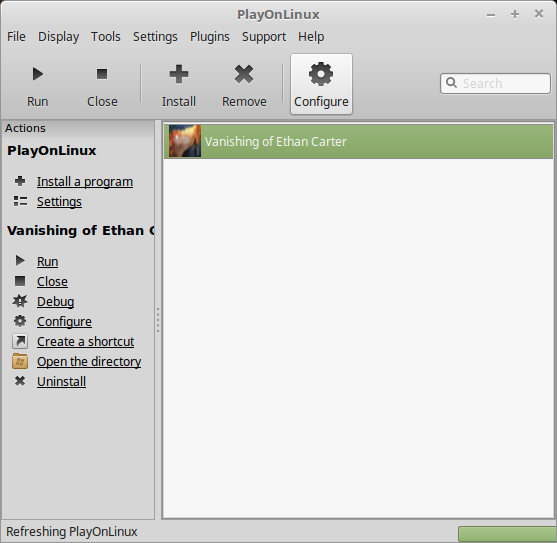This screenshot has width=557, height=543.
Task: Open the File menu
Action: tap(16, 36)
